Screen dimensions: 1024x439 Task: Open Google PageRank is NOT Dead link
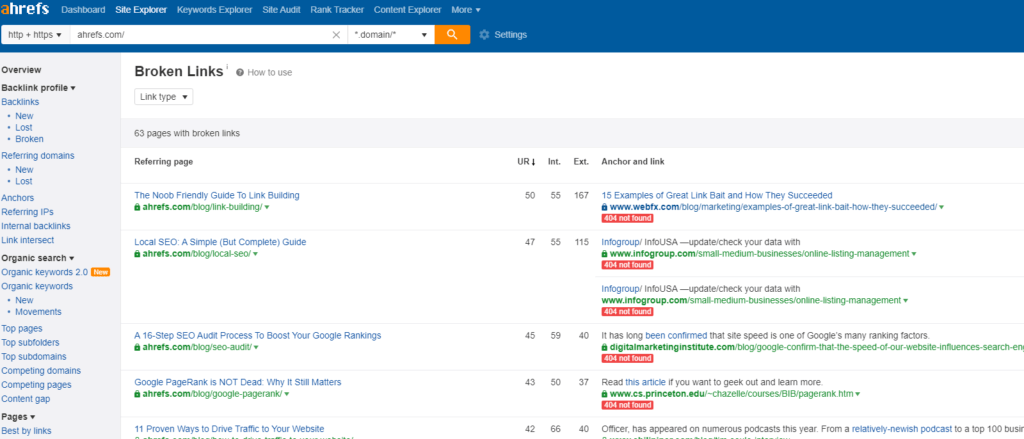[238, 382]
